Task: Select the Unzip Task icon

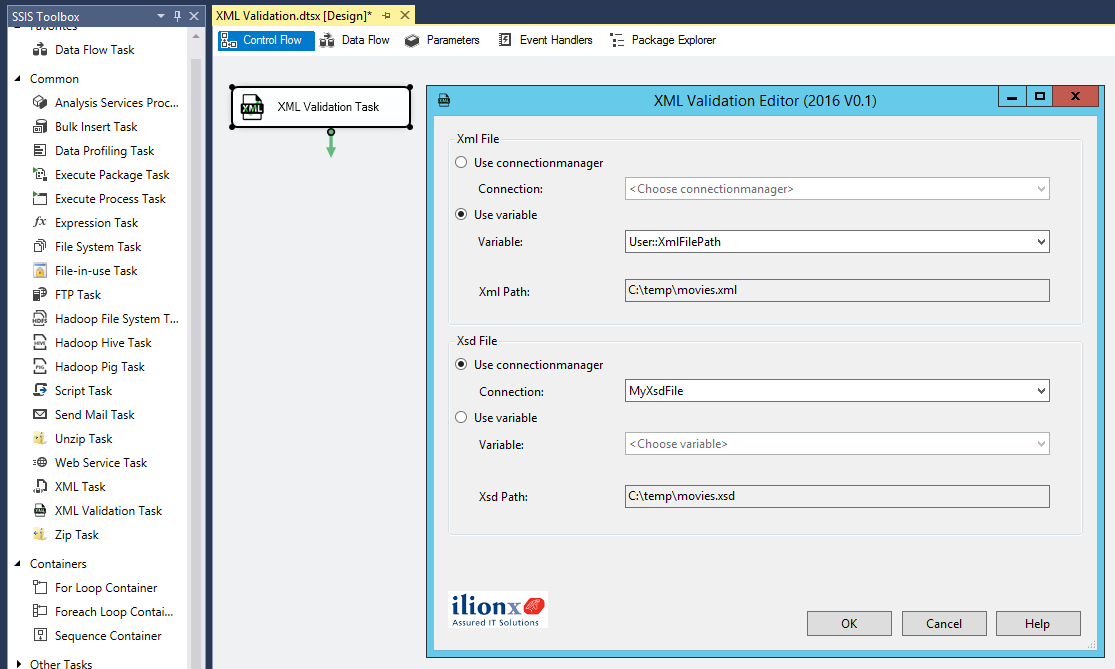Action: [x=40, y=439]
